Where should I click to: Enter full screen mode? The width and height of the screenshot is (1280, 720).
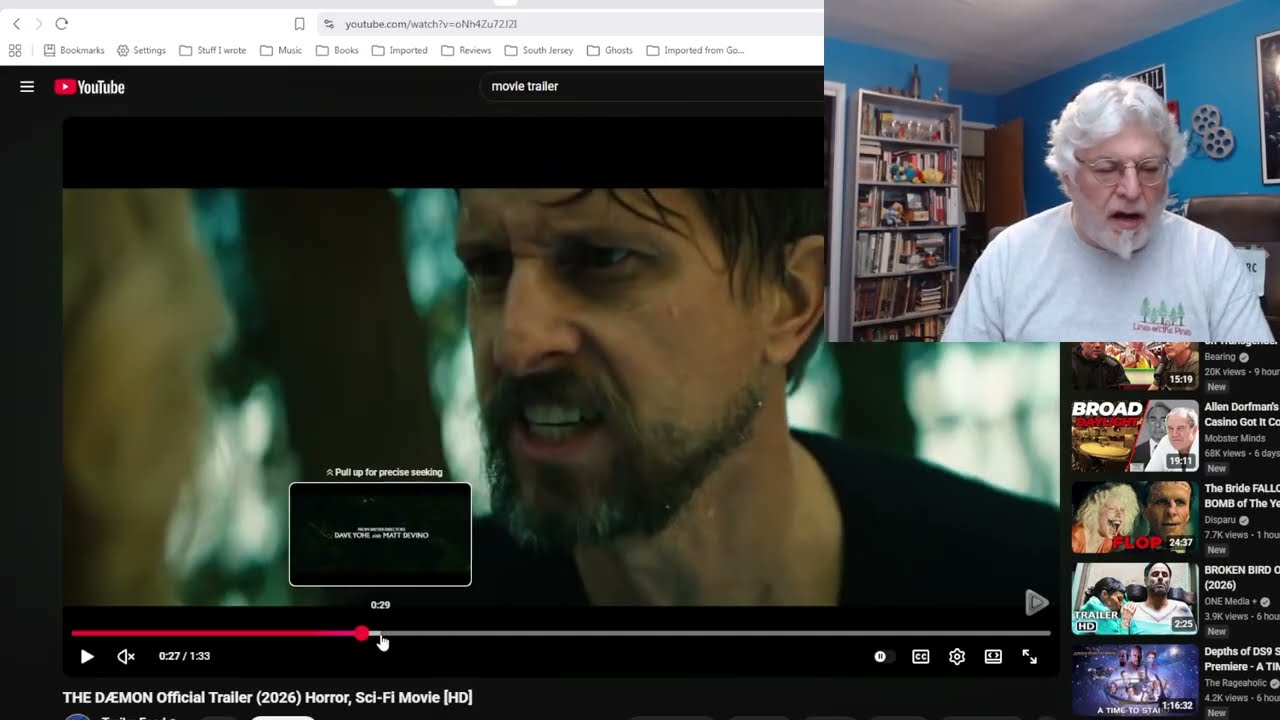tap(1029, 657)
